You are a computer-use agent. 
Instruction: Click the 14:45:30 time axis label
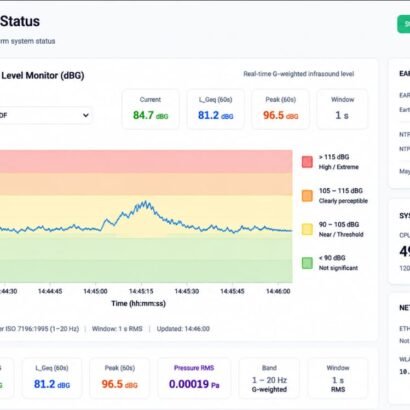187,291
